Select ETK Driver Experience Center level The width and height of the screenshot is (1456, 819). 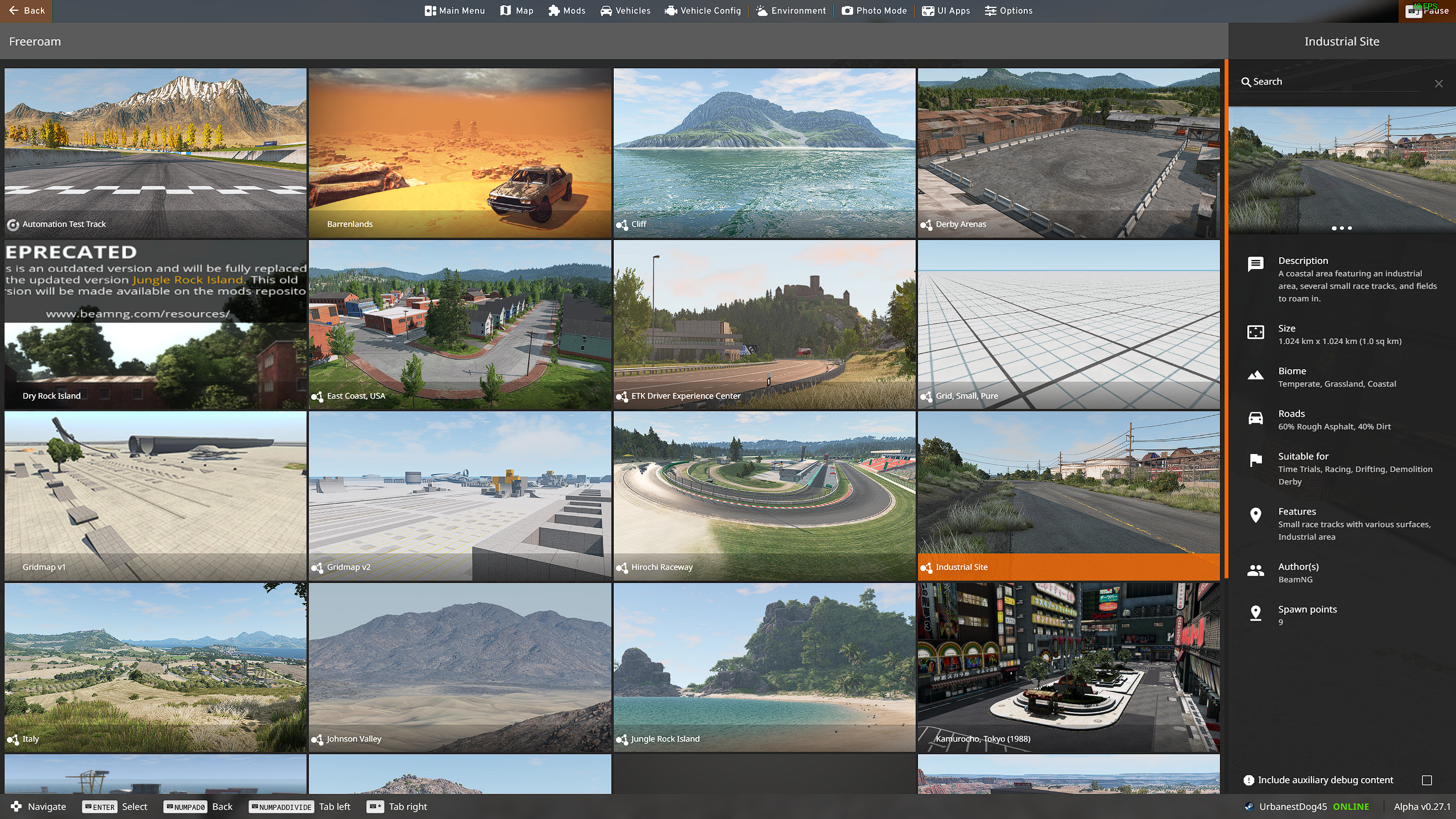point(764,325)
